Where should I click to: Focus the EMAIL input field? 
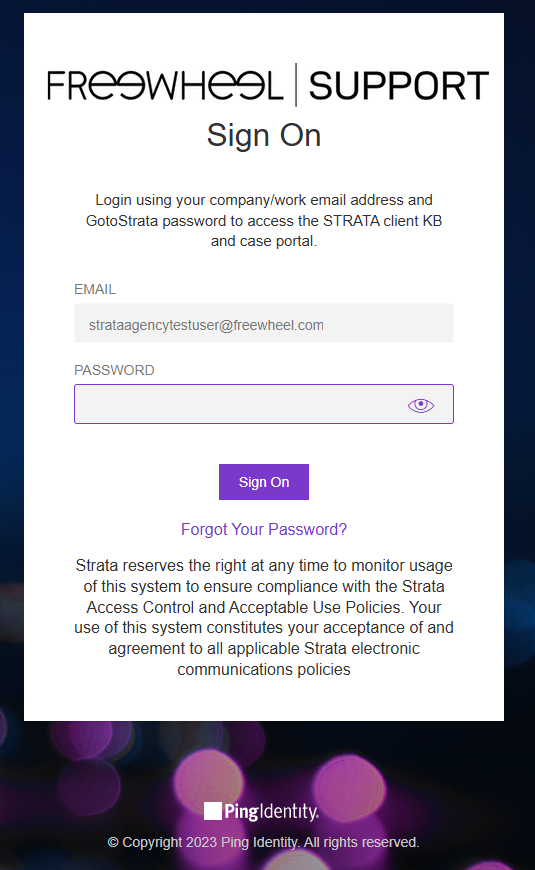264,323
